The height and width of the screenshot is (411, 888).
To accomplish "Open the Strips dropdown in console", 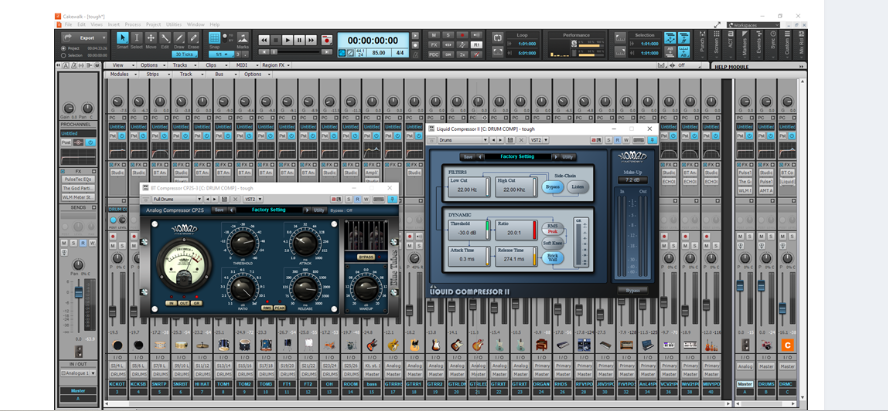I will coord(155,74).
